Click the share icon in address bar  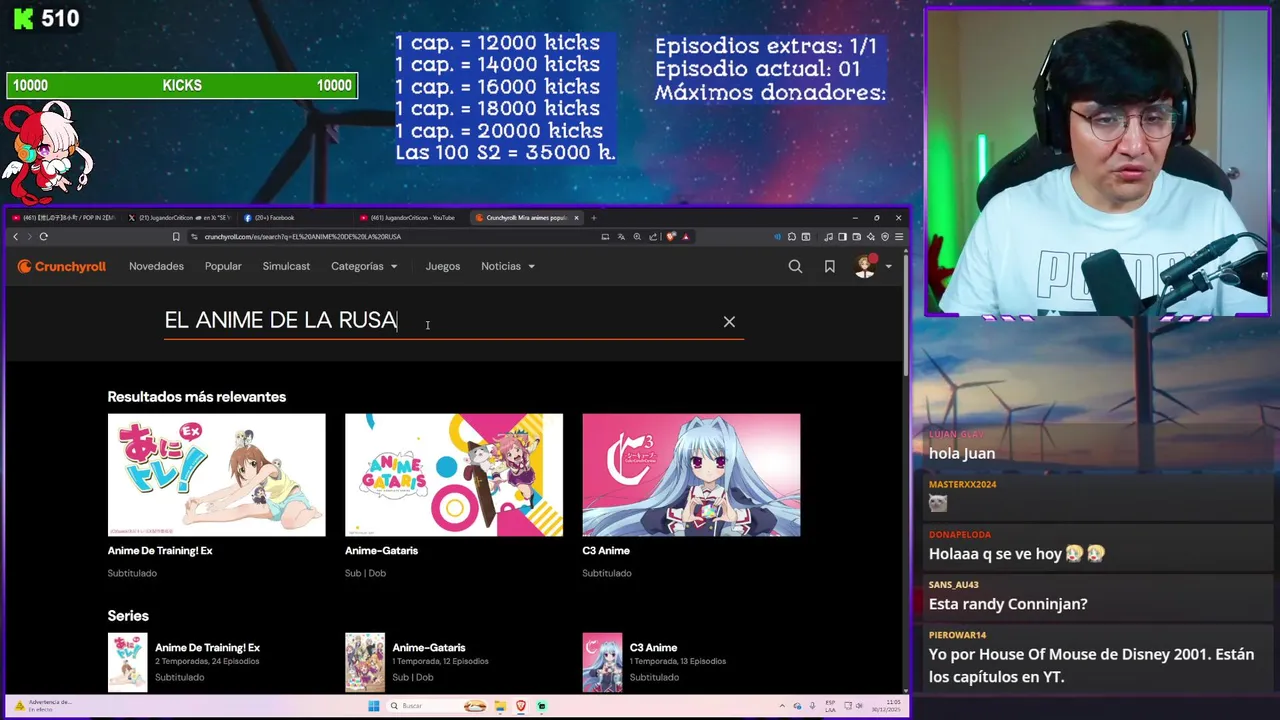[653, 237]
